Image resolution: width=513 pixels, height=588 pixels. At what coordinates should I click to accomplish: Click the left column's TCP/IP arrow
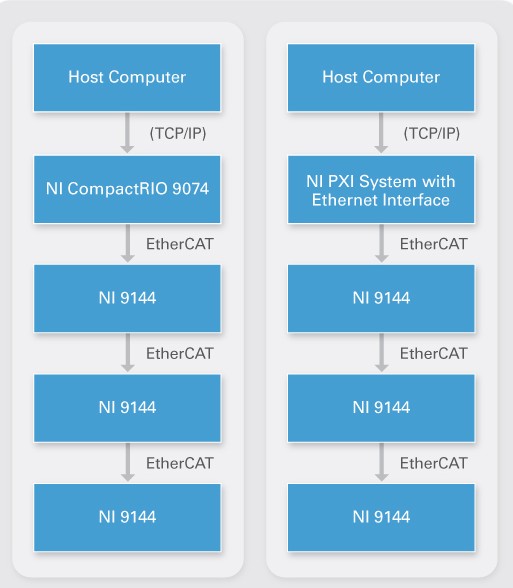point(127,133)
